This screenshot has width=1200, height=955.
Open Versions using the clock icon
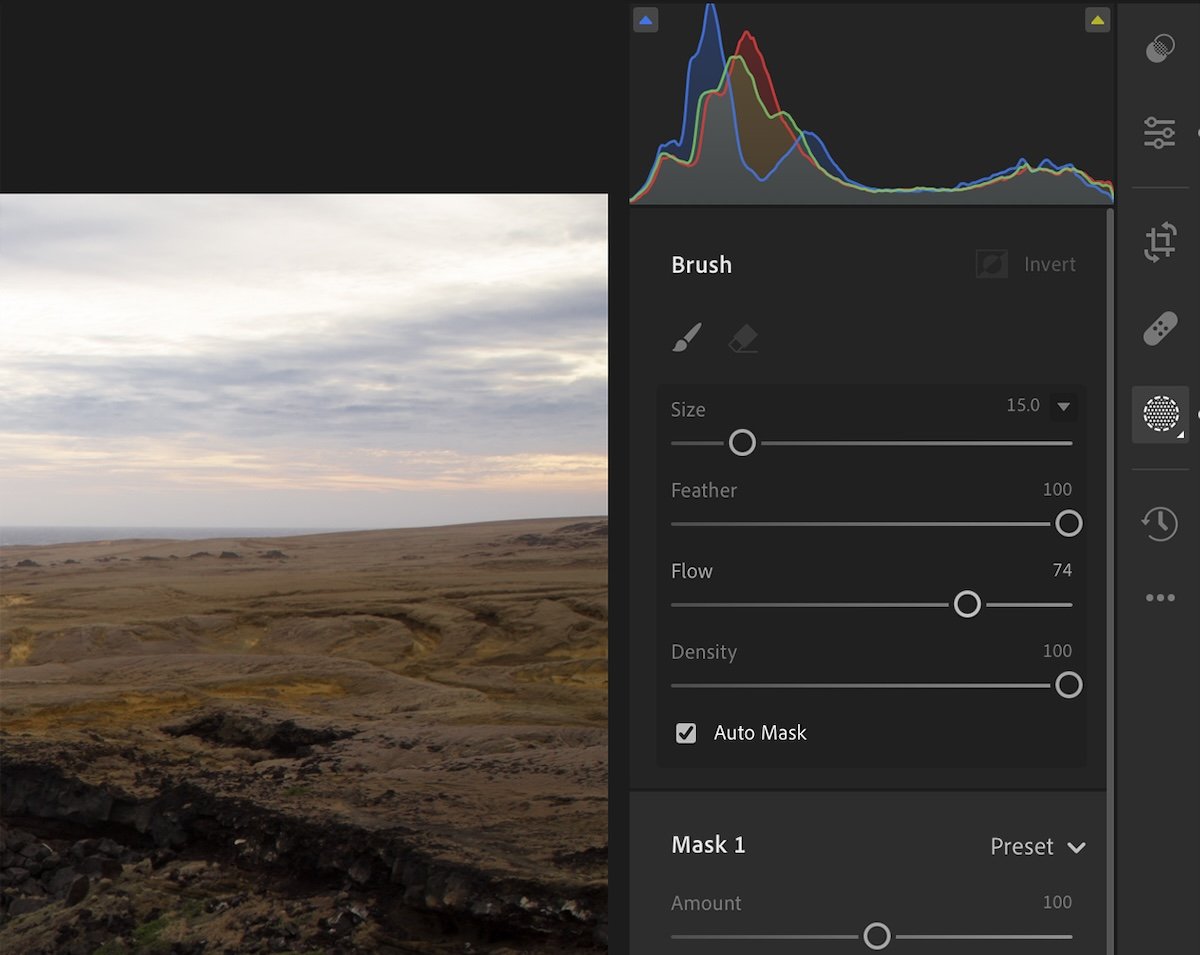coord(1159,523)
